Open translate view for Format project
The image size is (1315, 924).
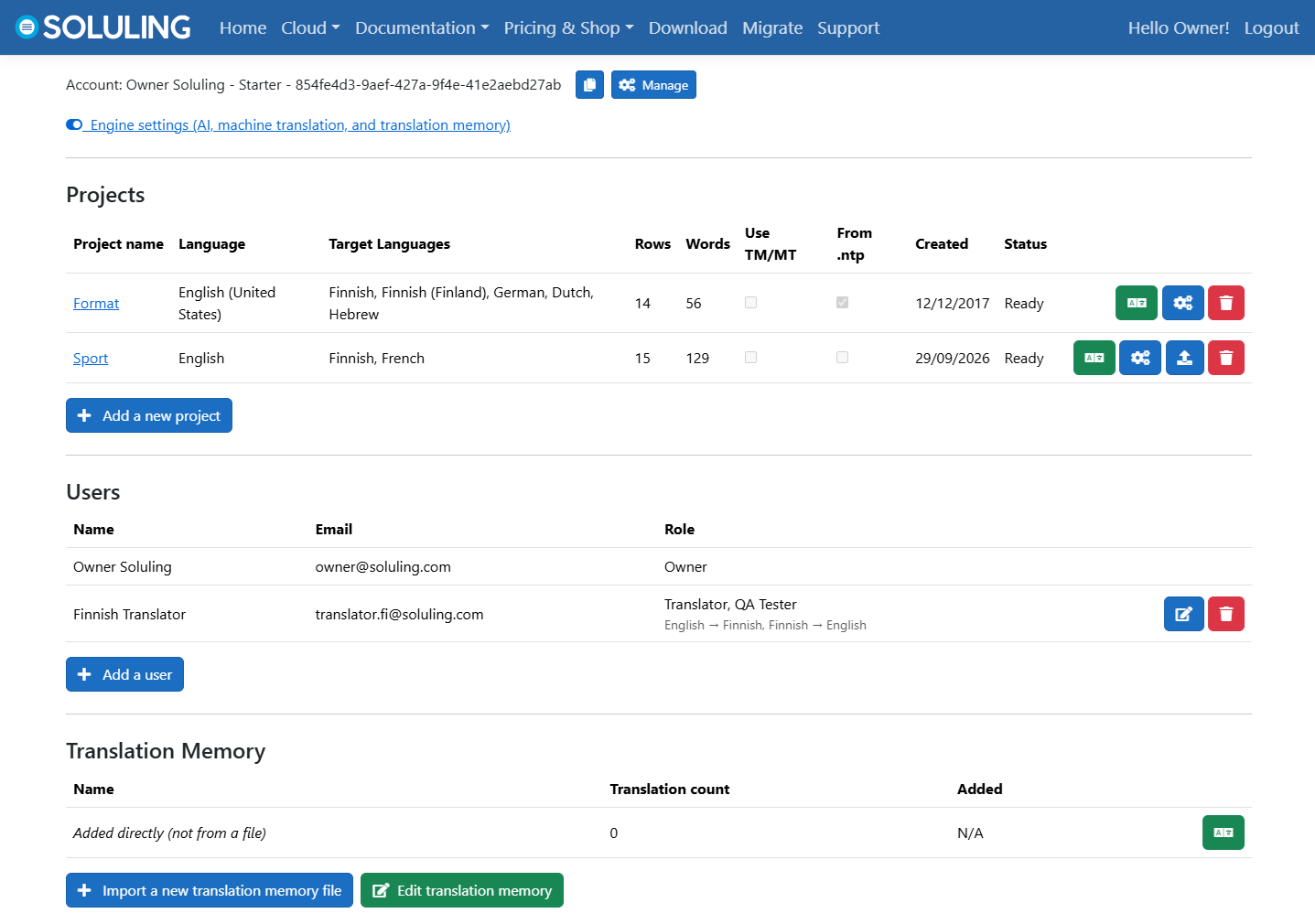pyautogui.click(x=1137, y=303)
